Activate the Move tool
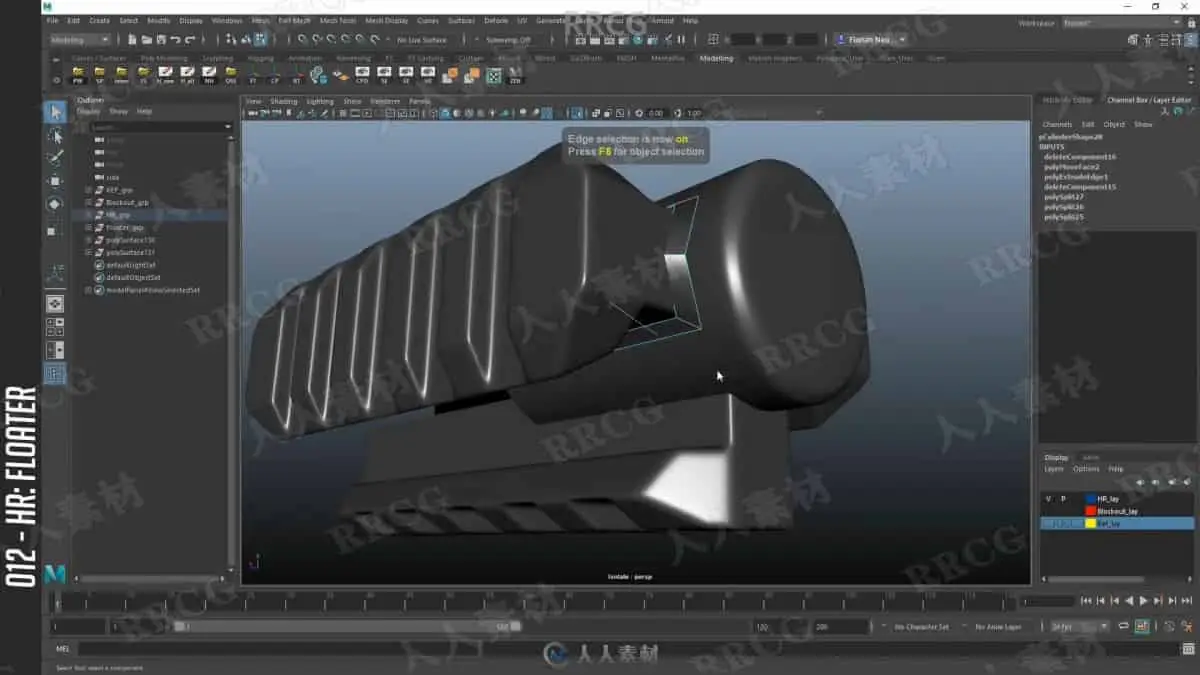The image size is (1200, 675). pos(55,182)
